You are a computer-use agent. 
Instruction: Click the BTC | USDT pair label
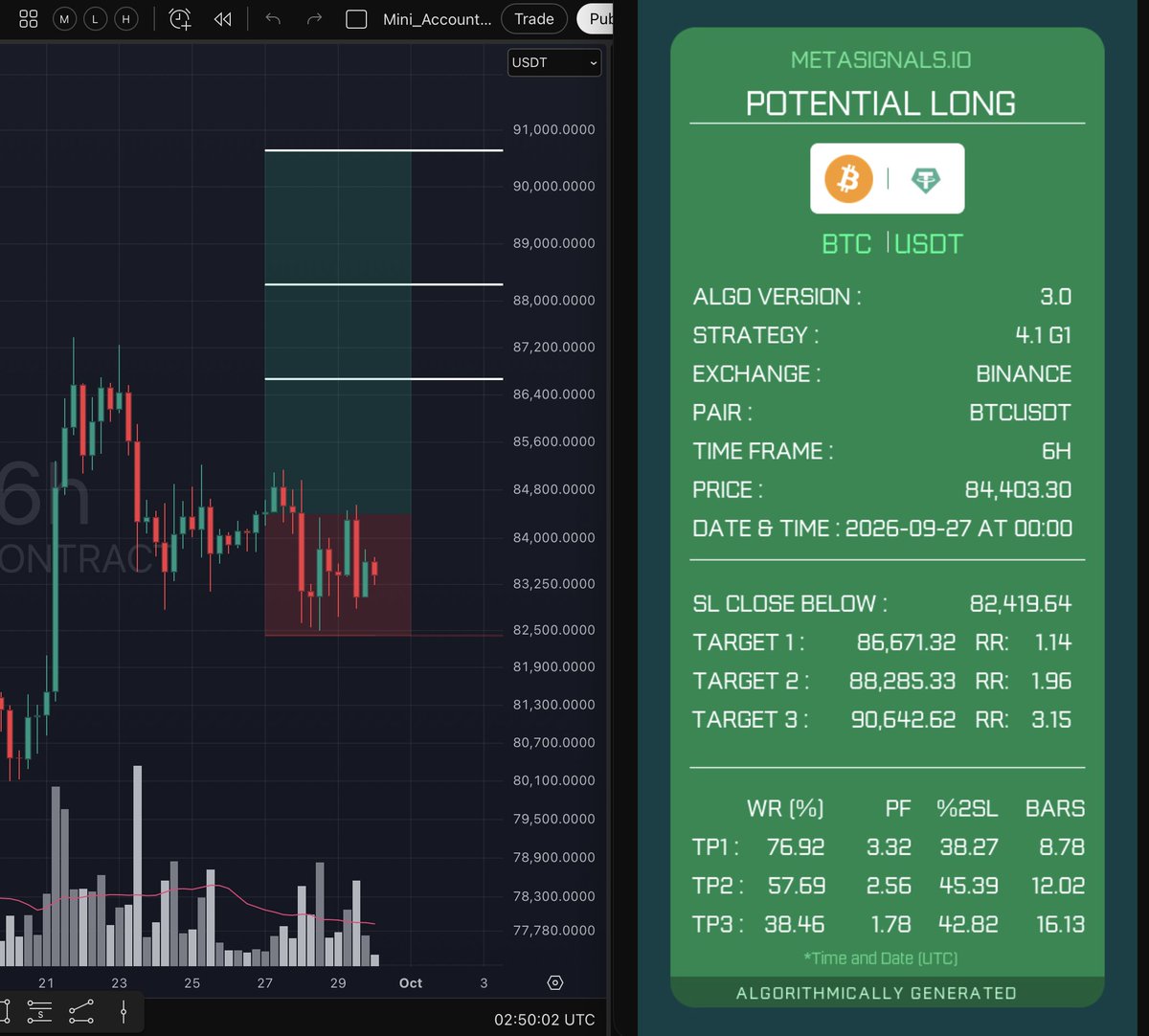(892, 244)
